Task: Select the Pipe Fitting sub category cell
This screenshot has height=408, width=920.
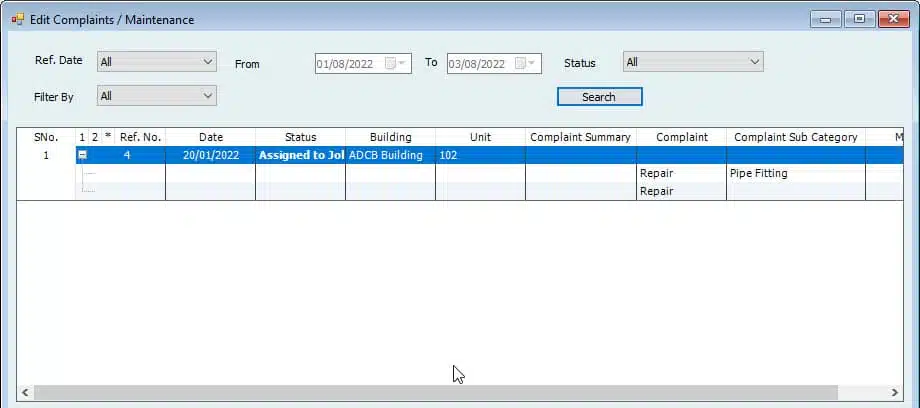Action: click(795, 173)
